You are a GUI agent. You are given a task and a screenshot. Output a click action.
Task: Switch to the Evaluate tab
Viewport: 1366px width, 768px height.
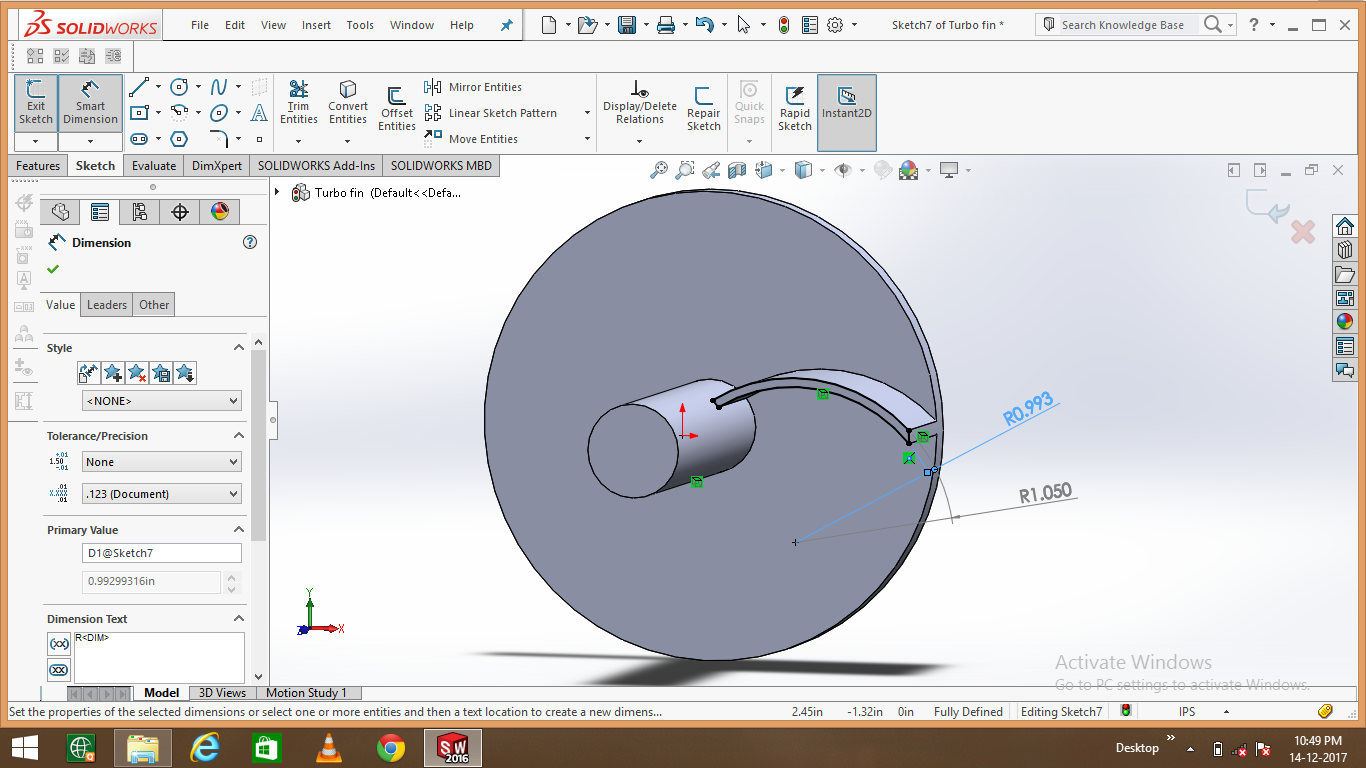tap(153, 165)
